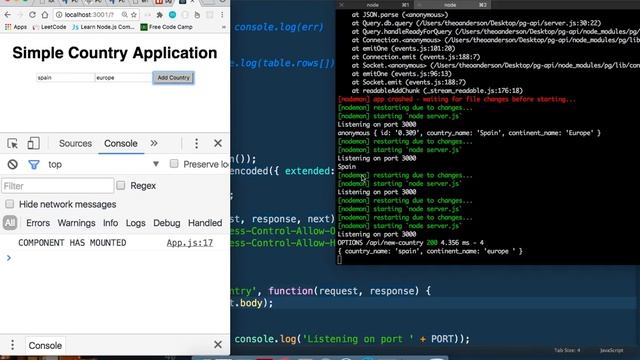Open Chrome's three-dot menu
This screenshot has width=640, height=360.
tap(222, 15)
